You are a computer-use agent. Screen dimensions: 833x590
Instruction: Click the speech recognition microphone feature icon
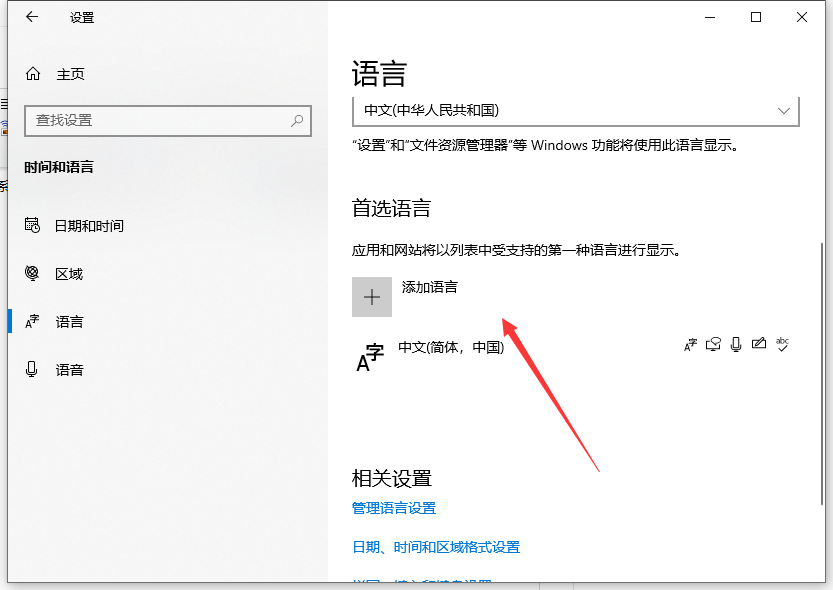tap(736, 345)
